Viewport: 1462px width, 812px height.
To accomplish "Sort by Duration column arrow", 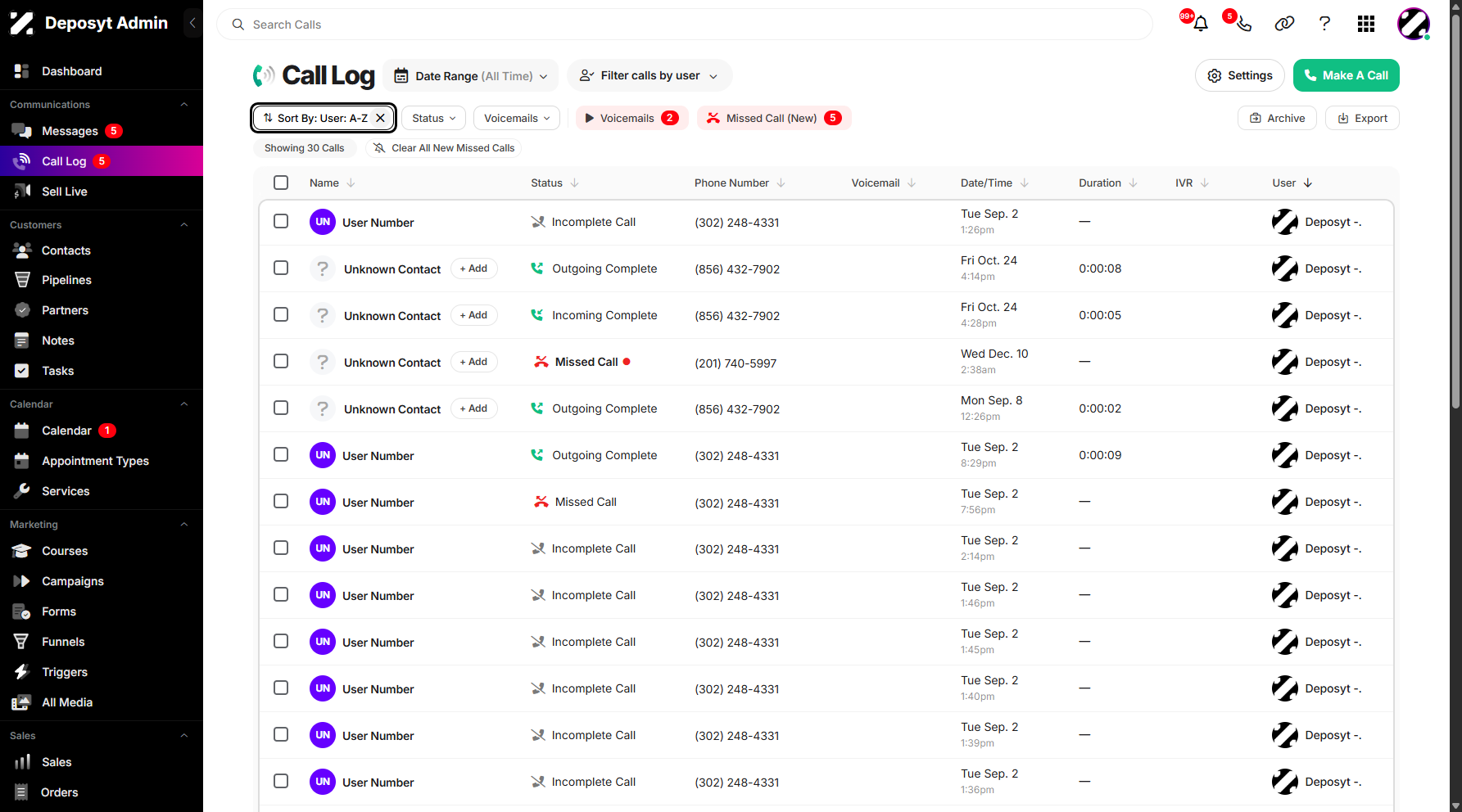I will pyautogui.click(x=1133, y=183).
